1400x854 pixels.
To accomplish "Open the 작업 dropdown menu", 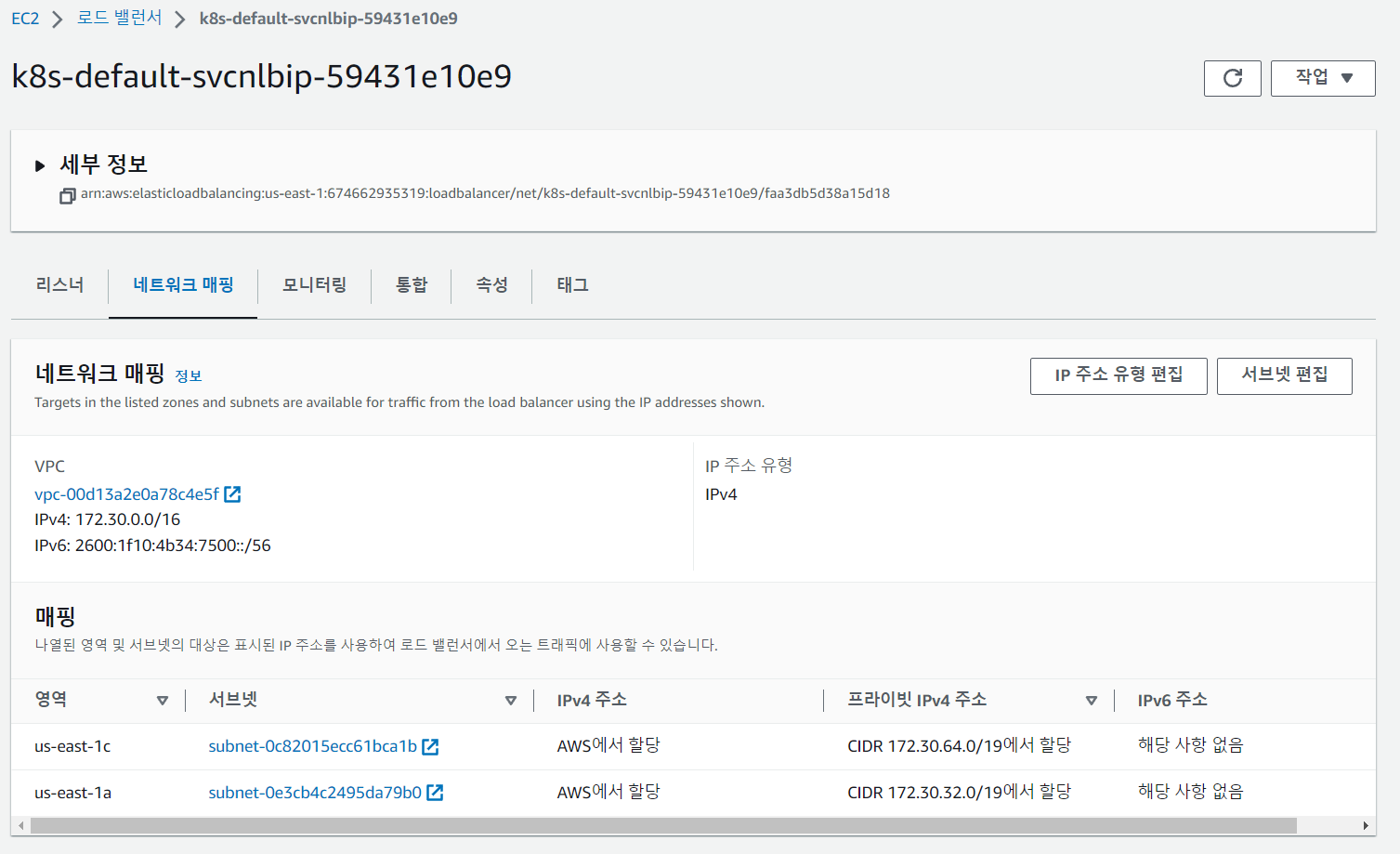I will pos(1322,78).
